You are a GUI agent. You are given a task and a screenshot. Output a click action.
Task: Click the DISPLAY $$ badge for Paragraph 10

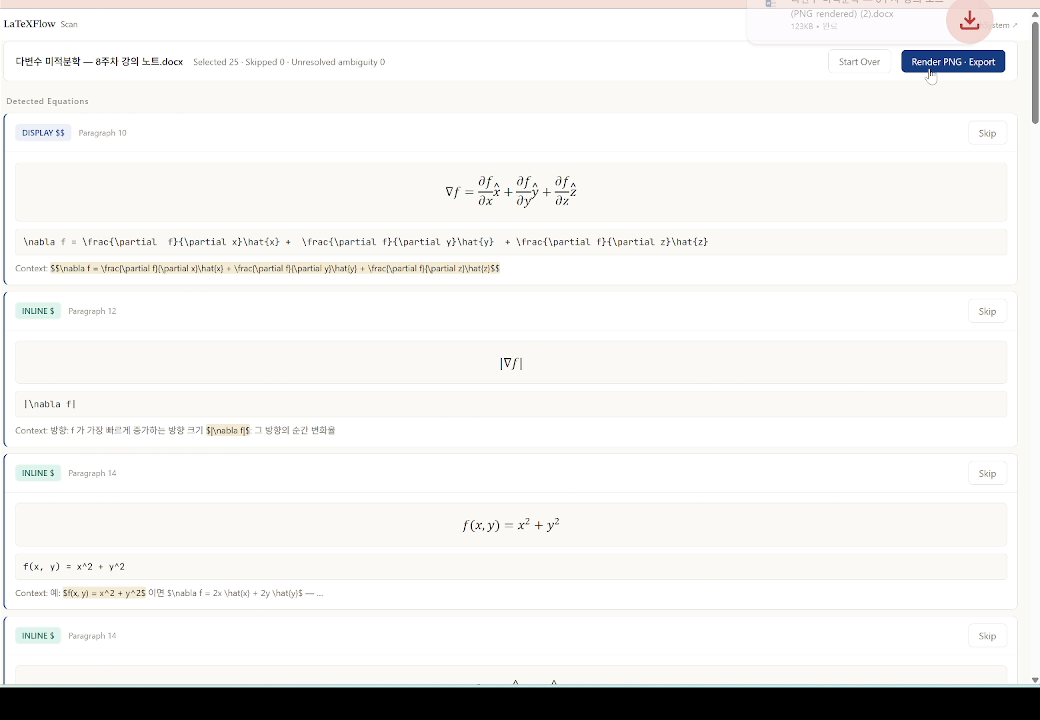(x=43, y=133)
